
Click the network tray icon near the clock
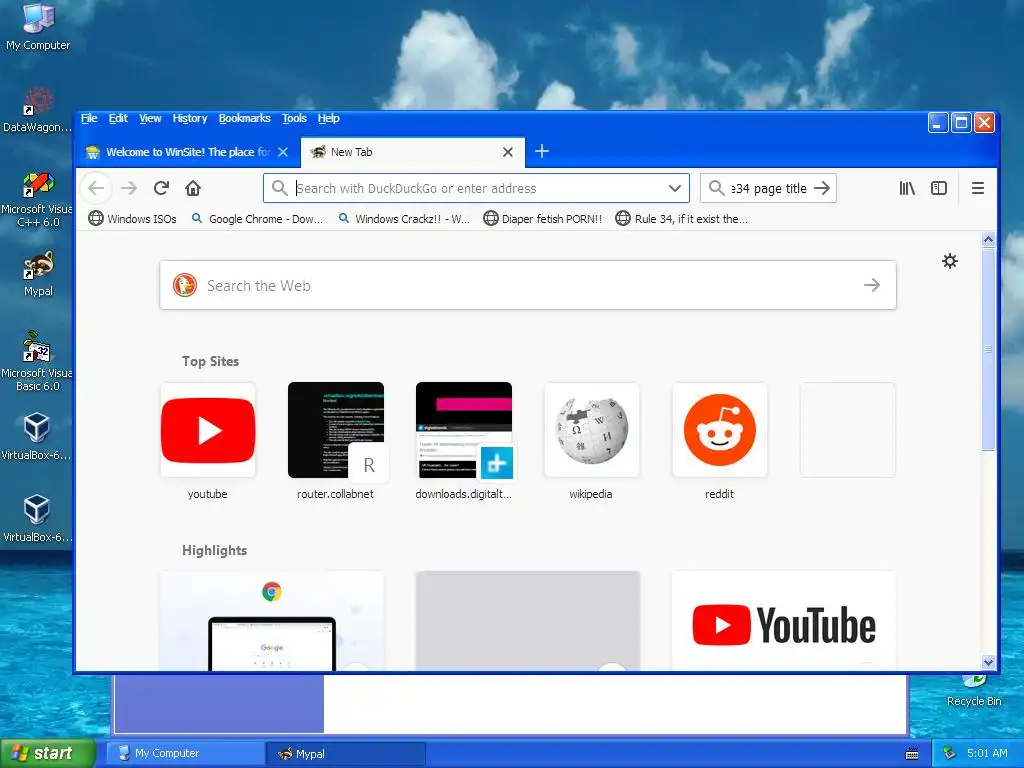pos(950,753)
